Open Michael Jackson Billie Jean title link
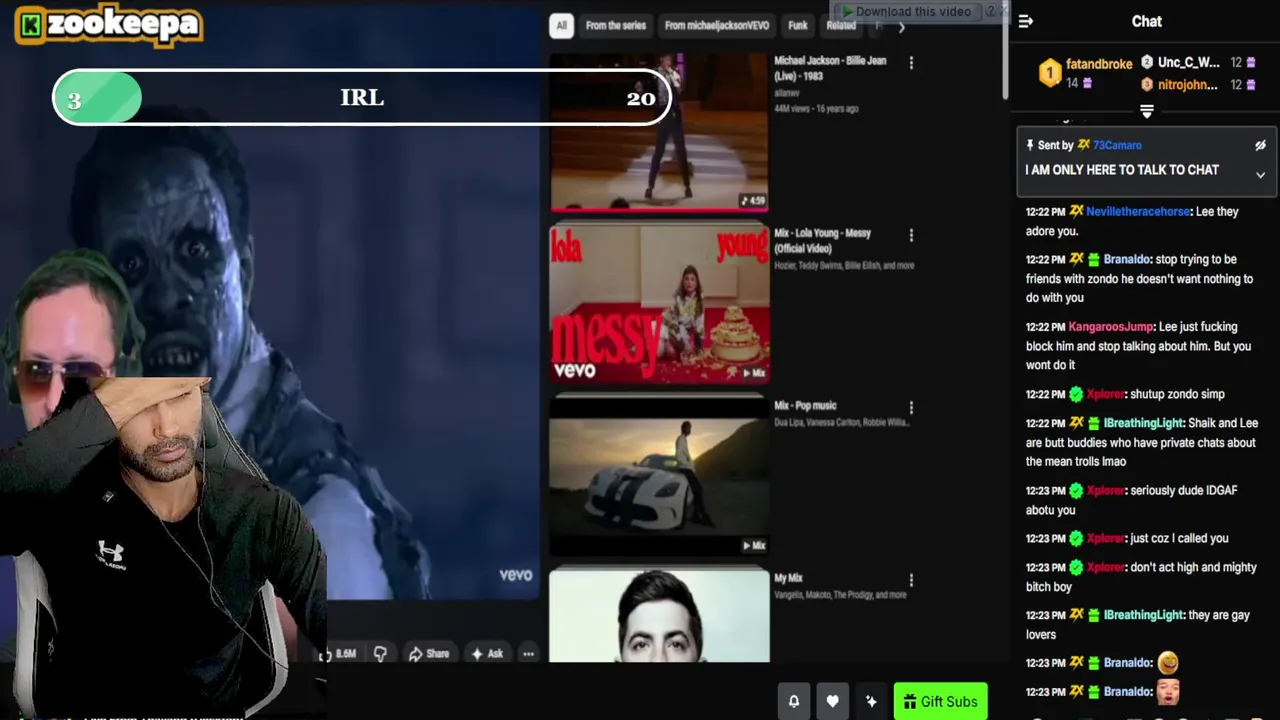 (830, 68)
